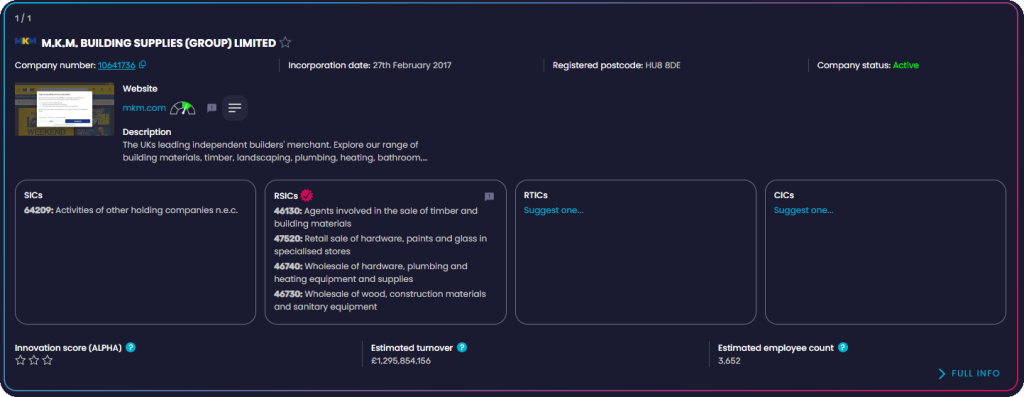Click the website feedback flag icon
The image size is (1024, 397).
pyautogui.click(x=212, y=108)
